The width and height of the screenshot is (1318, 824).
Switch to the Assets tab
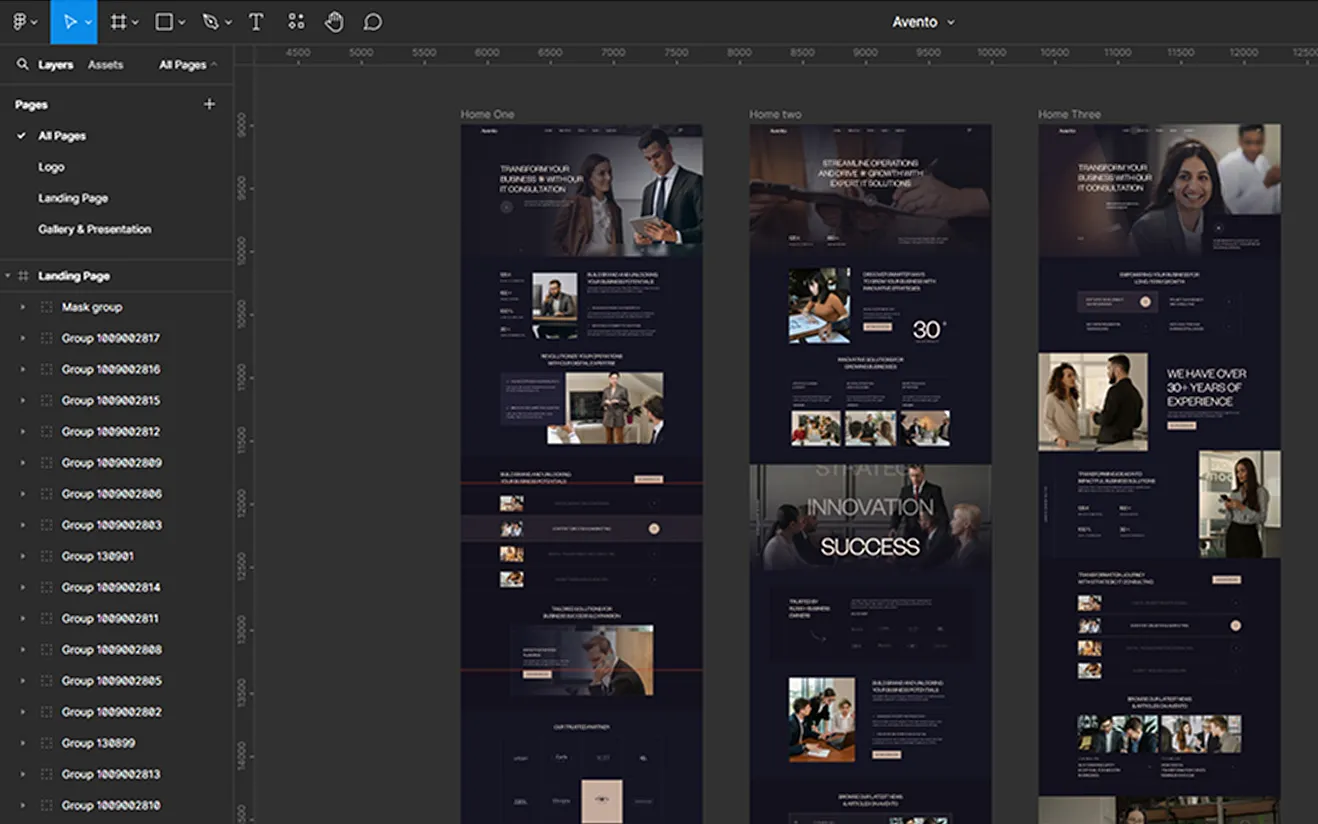(x=105, y=65)
